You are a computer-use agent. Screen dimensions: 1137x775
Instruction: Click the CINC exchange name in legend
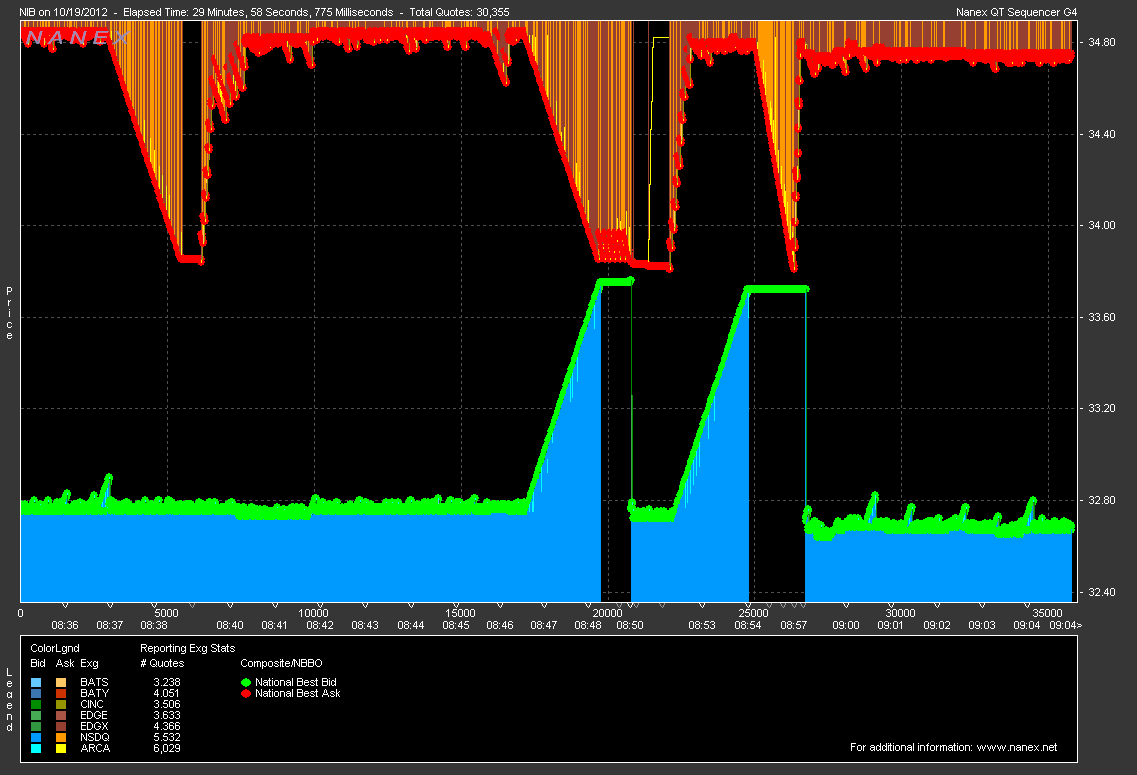tap(92, 704)
